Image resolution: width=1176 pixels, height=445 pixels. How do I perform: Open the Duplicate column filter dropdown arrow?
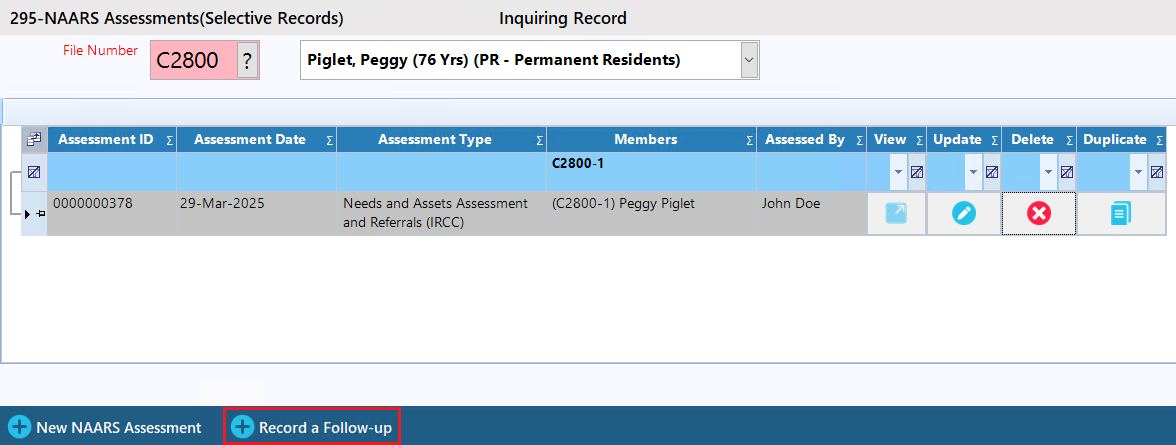tap(1138, 172)
